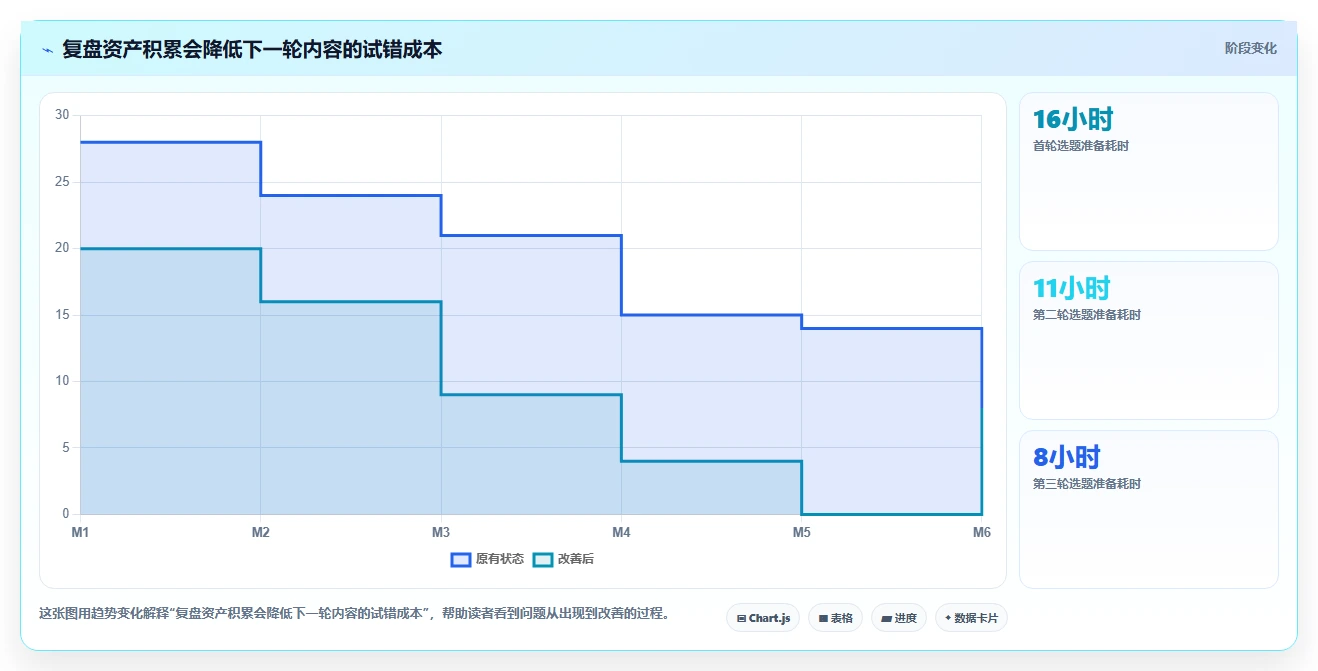Image resolution: width=1318 pixels, height=671 pixels.
Task: Click the icon in the 表格 tag
Action: pyautogui.click(x=823, y=619)
